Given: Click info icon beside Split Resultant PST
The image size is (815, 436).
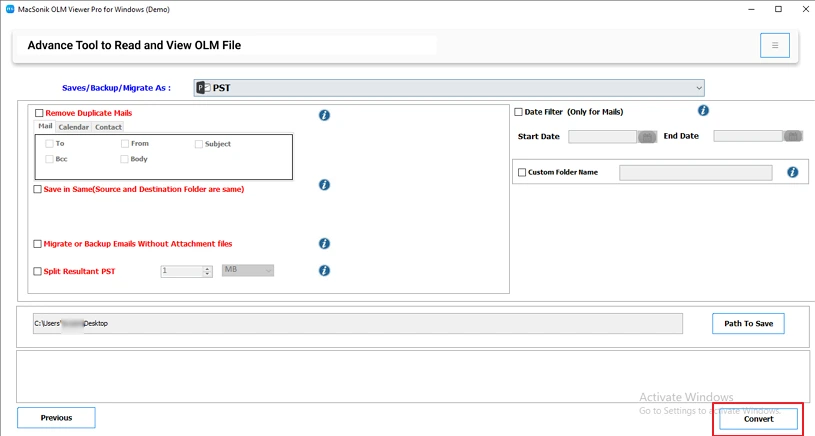Looking at the screenshot, I should (324, 270).
